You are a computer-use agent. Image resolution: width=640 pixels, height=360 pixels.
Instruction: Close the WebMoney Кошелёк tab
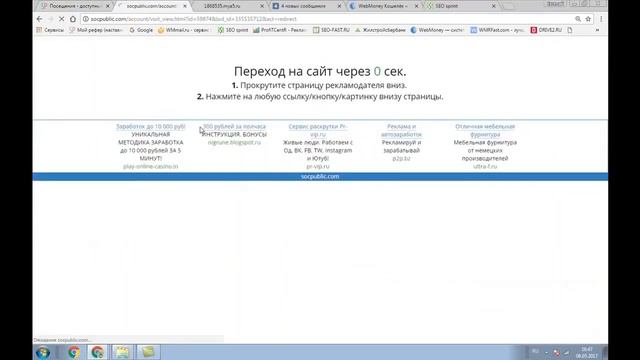point(416,6)
